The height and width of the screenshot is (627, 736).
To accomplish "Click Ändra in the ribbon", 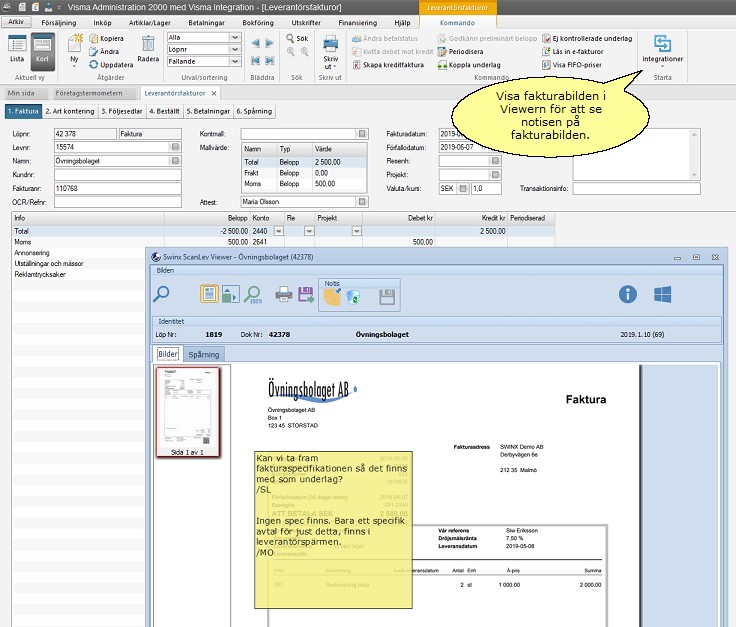I will point(104,52).
